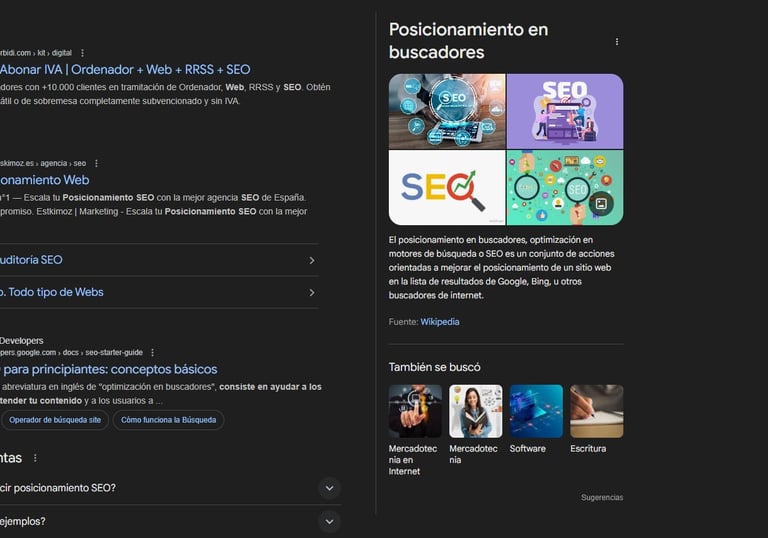Screen dimensions: 768x538
Task: Click the Sugerencias feedback link
Action: (x=602, y=497)
